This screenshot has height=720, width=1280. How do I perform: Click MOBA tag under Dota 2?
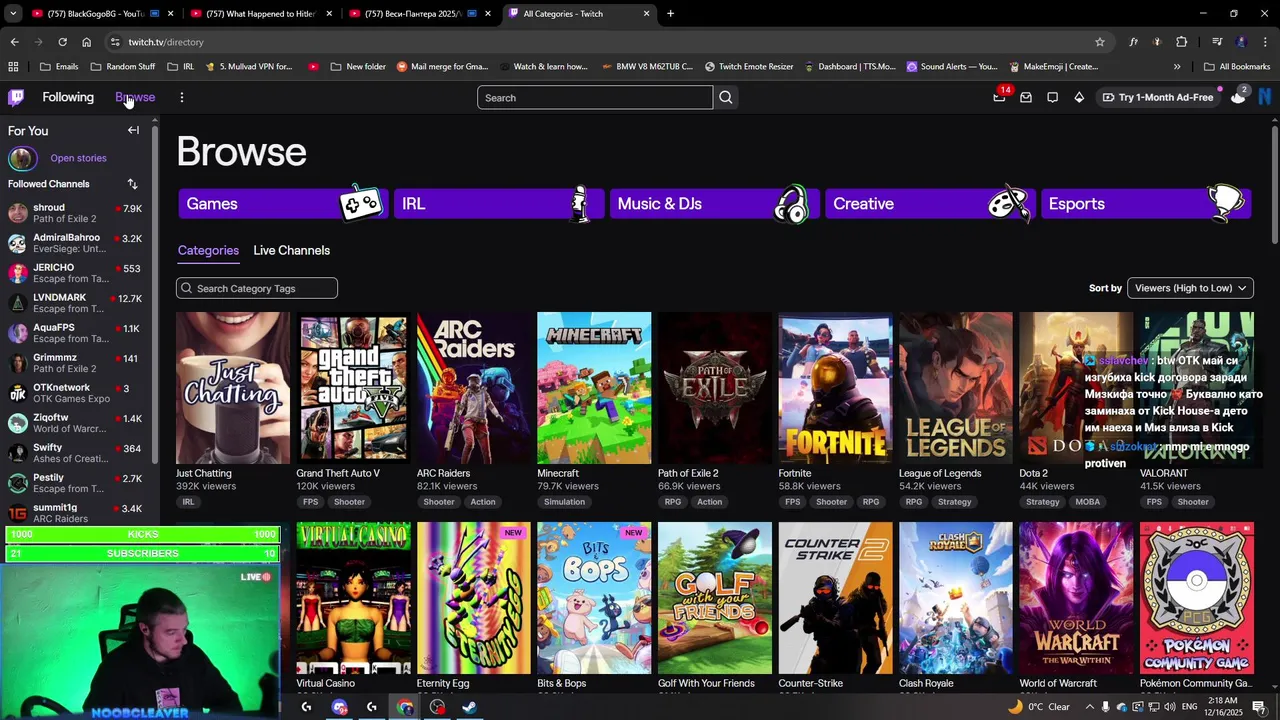coord(1087,502)
